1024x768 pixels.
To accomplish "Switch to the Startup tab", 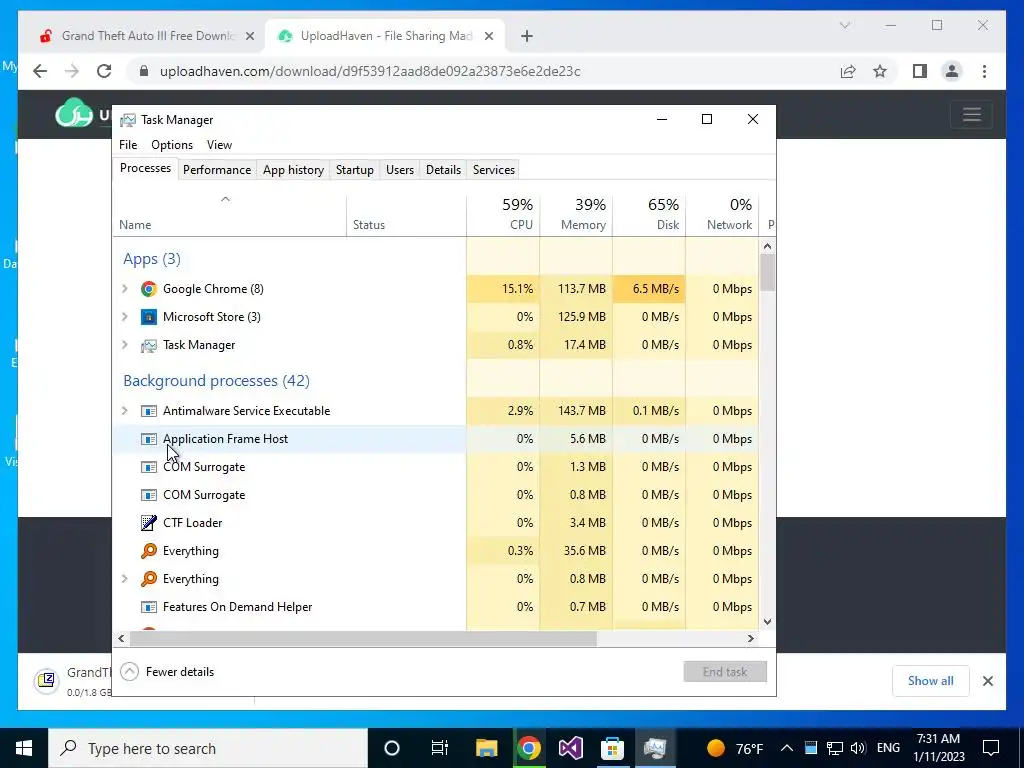I will (355, 170).
